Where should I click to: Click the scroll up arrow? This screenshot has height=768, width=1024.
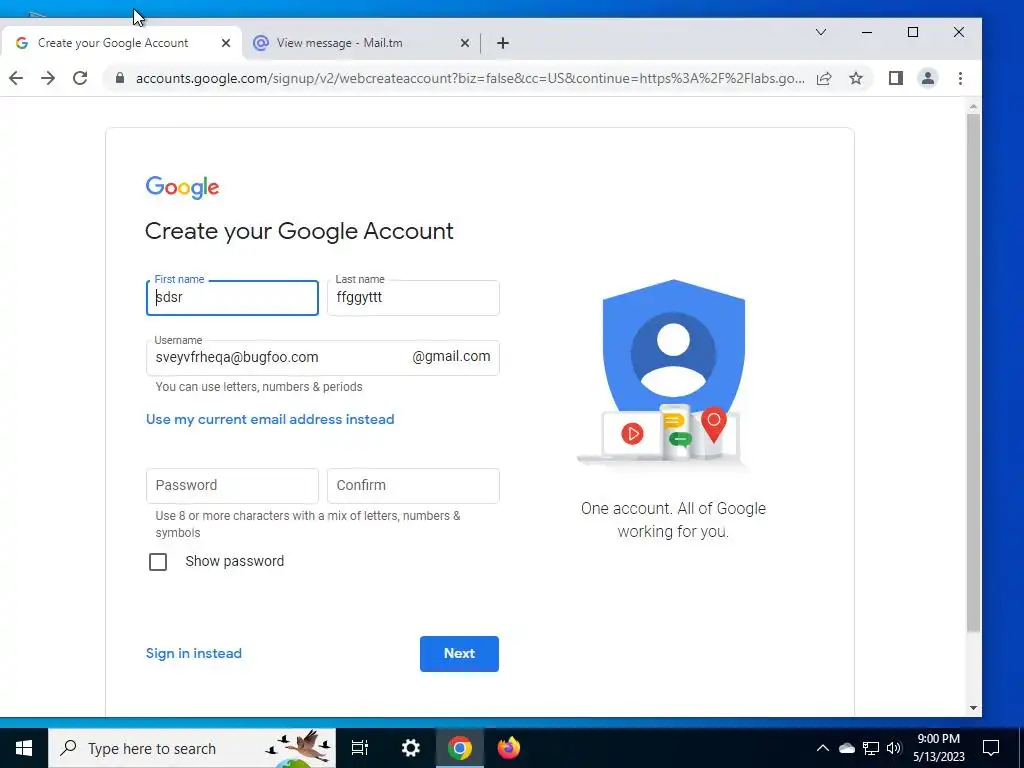point(973,106)
